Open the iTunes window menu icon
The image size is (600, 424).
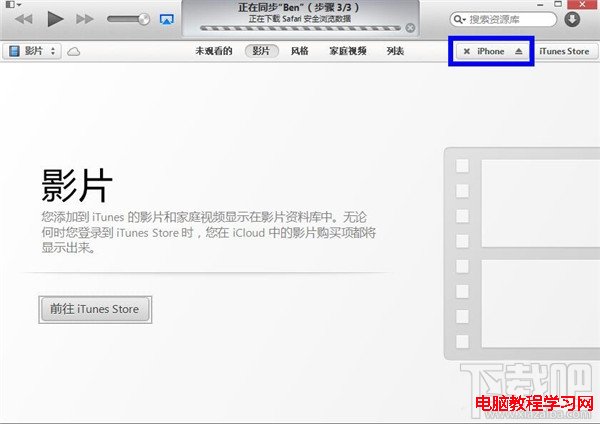click(x=13, y=5)
